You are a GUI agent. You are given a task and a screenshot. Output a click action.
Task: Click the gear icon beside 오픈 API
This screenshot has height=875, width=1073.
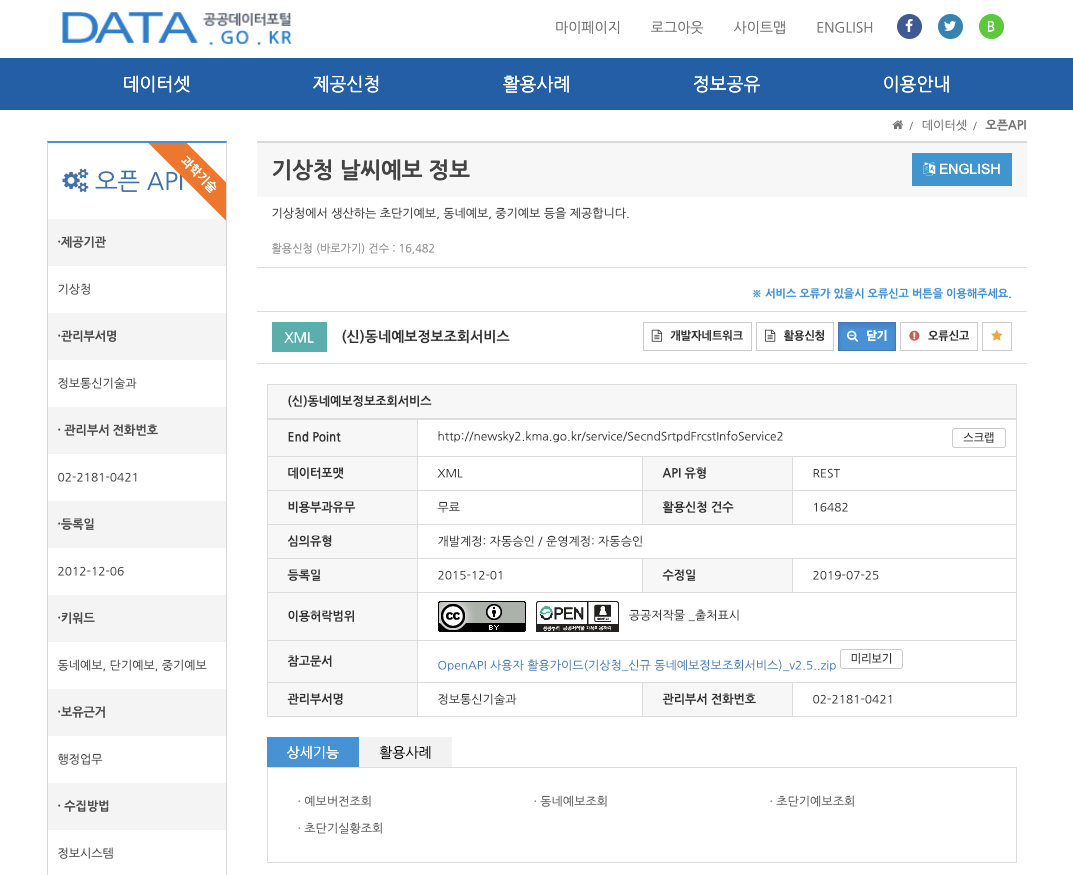[75, 181]
